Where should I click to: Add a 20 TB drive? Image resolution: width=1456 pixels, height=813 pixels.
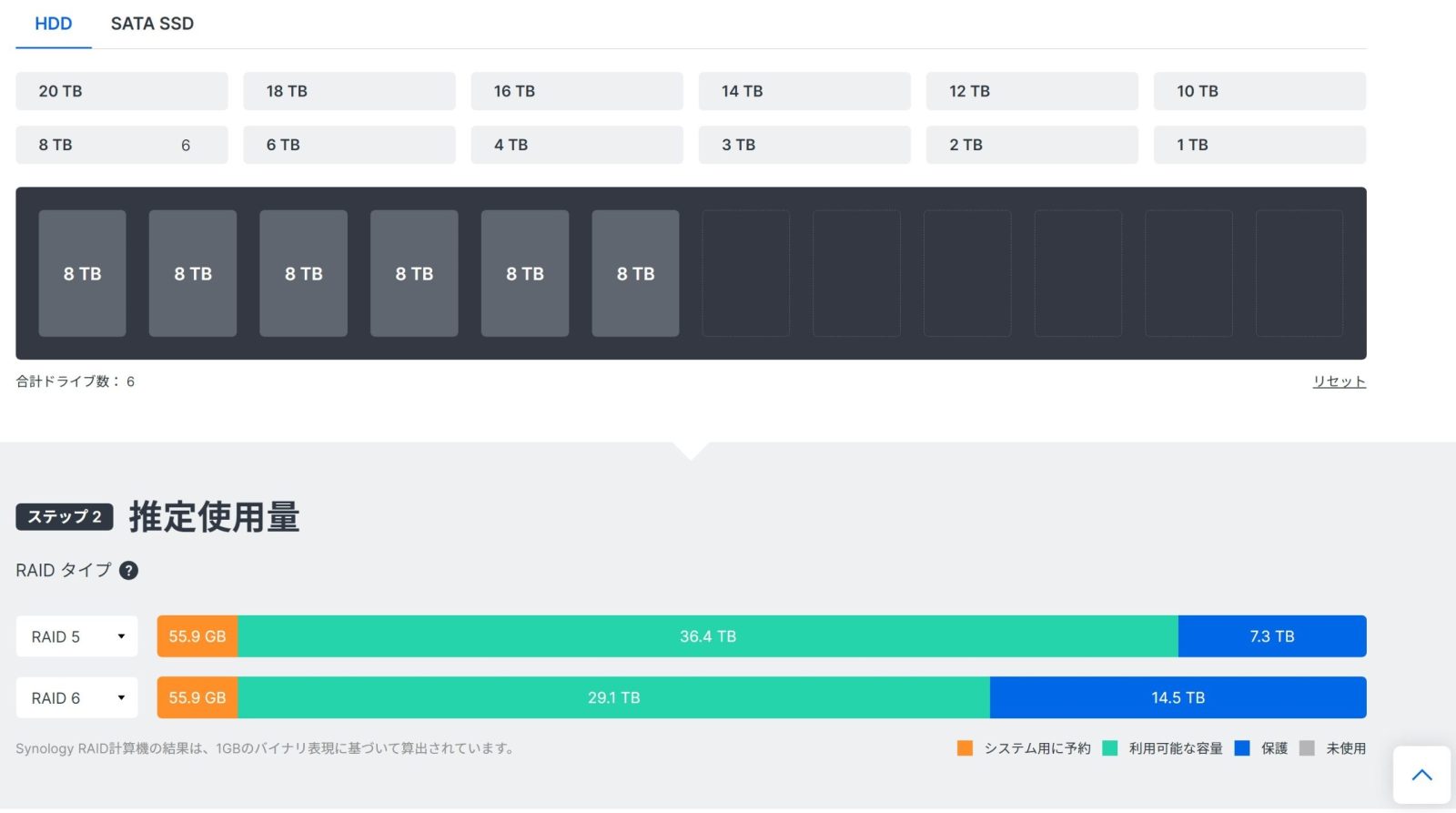pos(121,91)
